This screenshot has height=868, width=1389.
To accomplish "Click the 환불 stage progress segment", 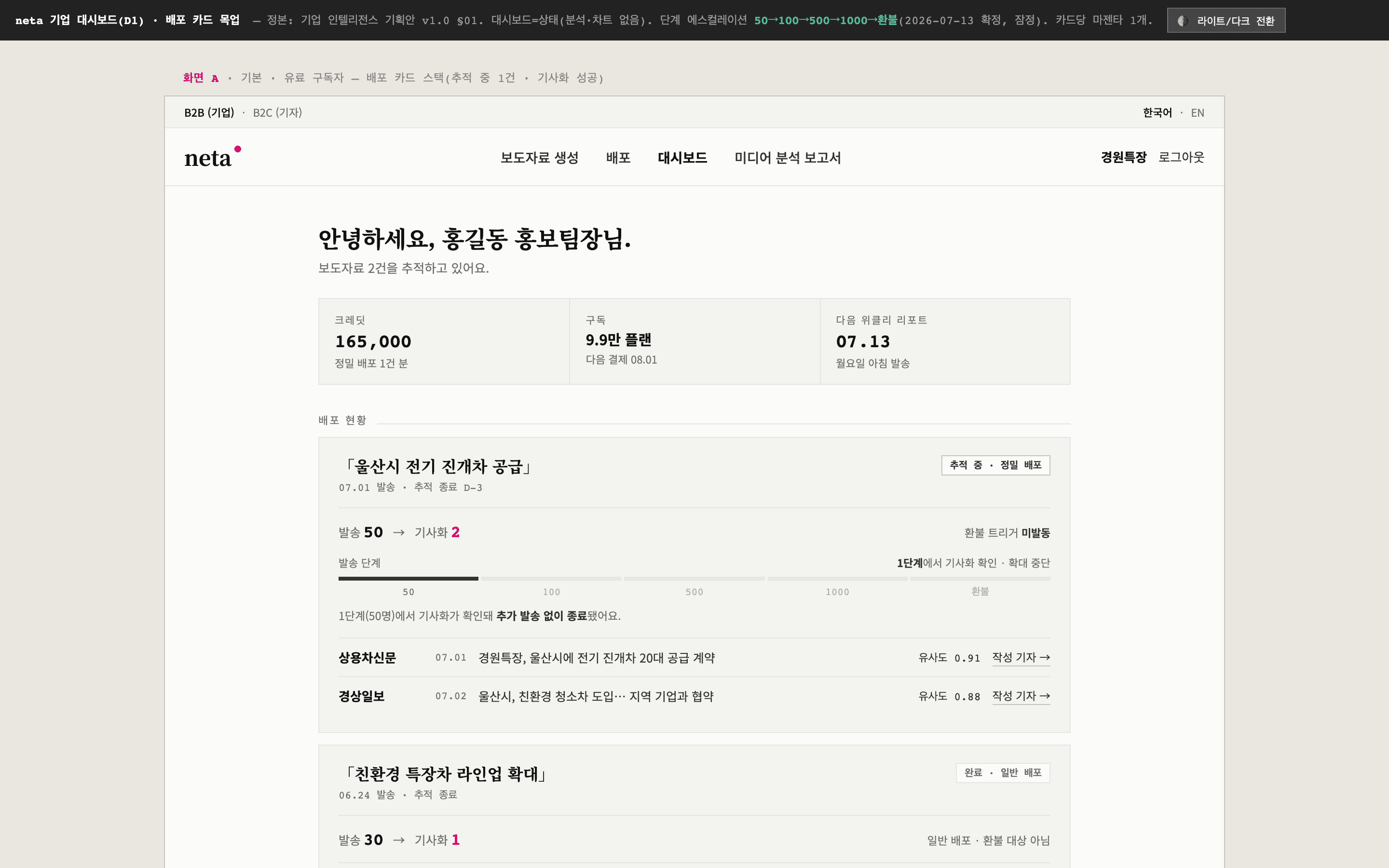I will point(980,579).
